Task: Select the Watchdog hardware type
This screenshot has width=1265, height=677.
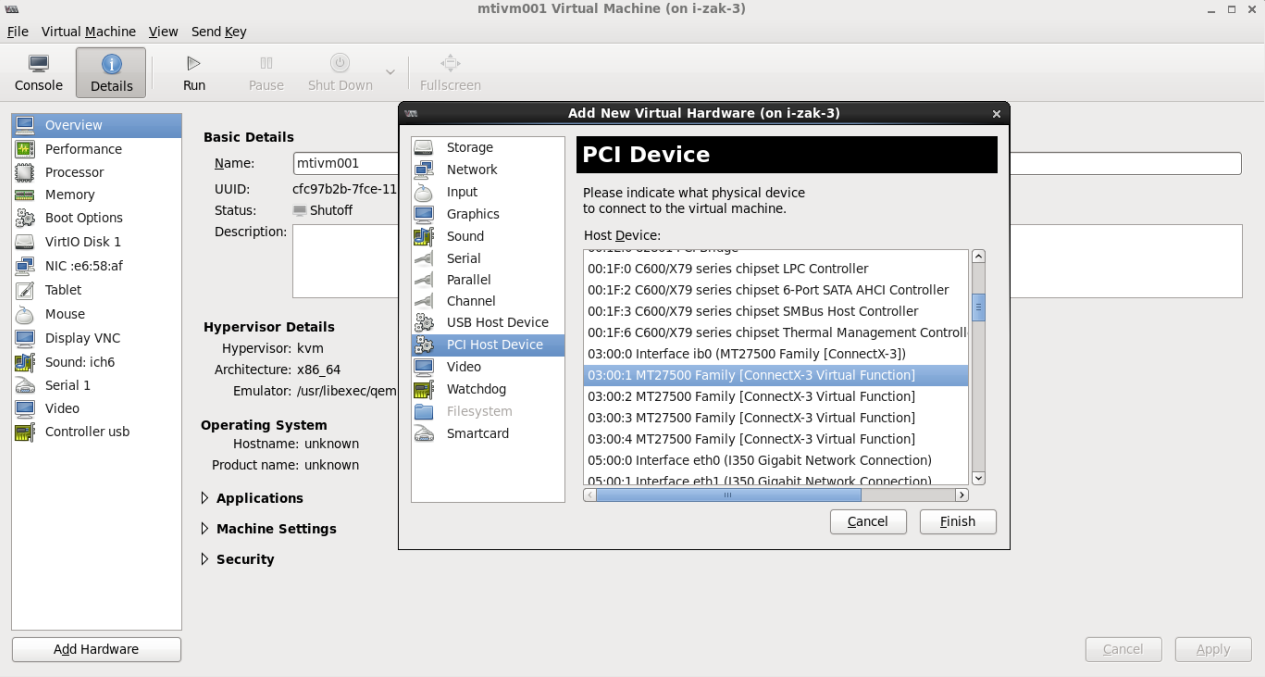Action: pos(476,389)
